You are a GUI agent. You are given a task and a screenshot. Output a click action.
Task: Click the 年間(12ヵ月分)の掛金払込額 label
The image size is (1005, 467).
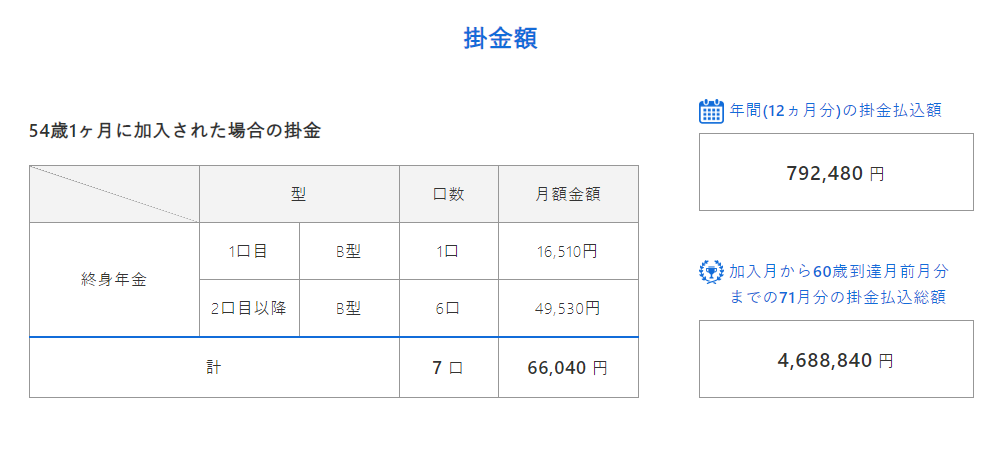coord(835,110)
